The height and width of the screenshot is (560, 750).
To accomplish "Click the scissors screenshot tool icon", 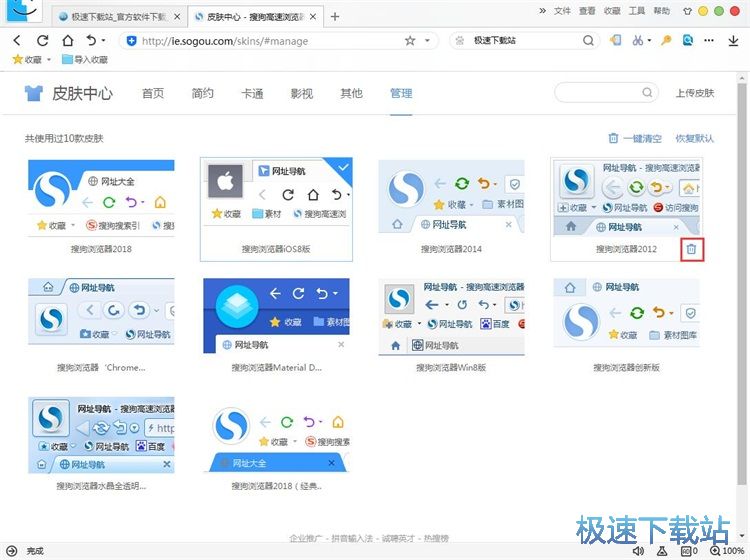I will click(638, 41).
